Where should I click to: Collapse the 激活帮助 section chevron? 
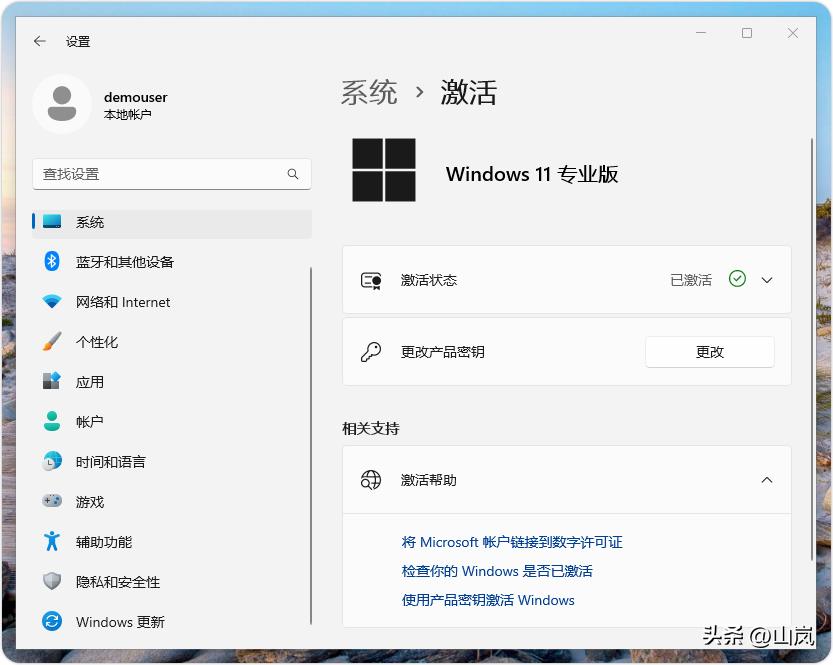pyautogui.click(x=767, y=480)
